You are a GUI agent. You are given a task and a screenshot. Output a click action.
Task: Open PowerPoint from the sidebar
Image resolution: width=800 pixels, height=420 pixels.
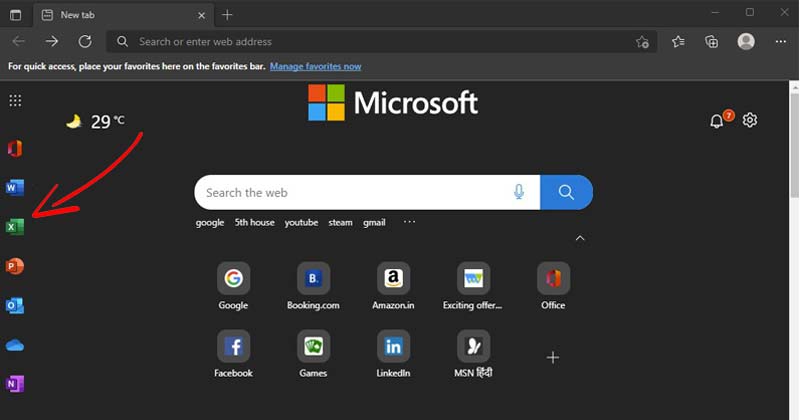click(15, 266)
